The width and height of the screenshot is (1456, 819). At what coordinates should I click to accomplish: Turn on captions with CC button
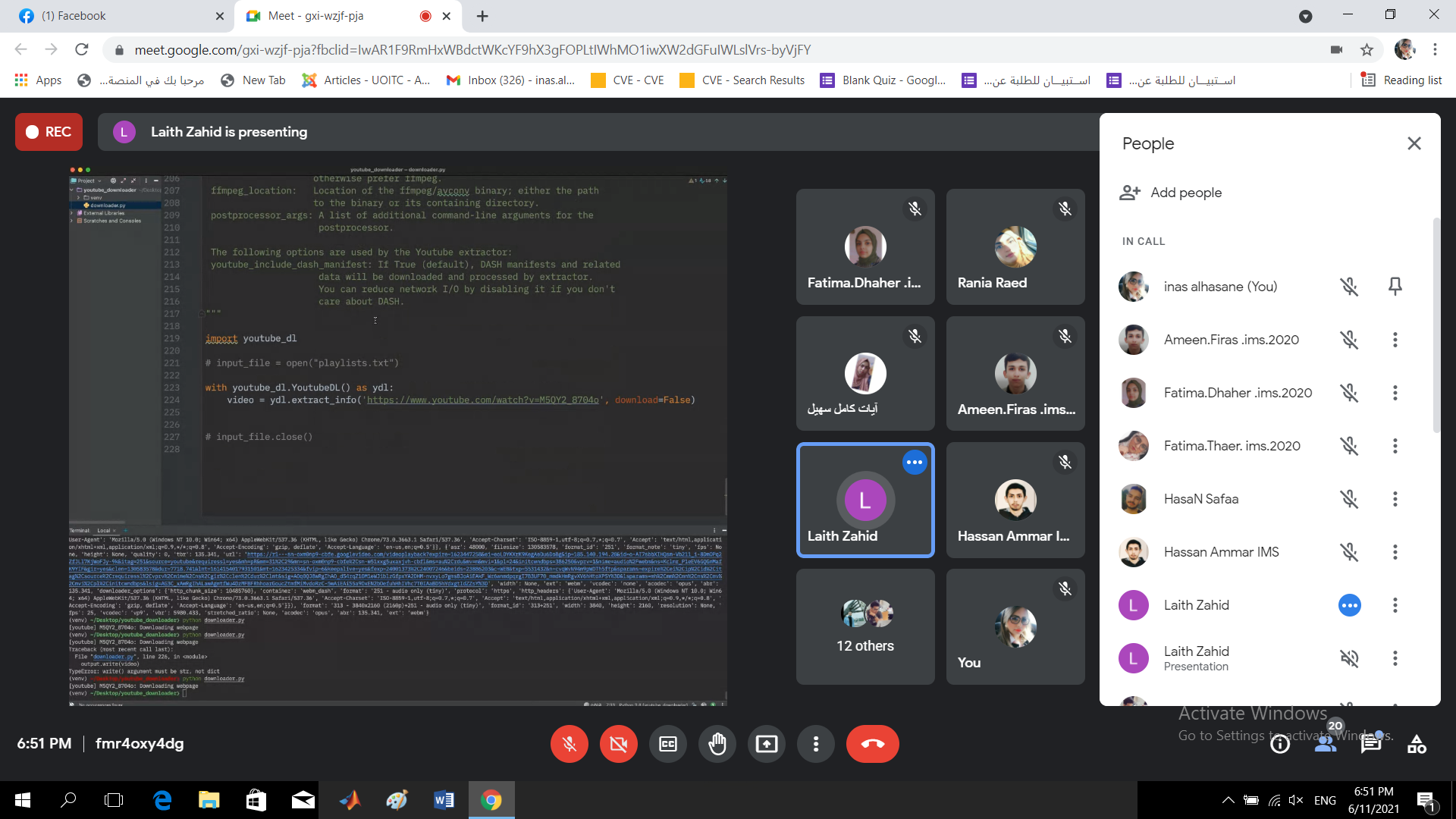tap(668, 744)
